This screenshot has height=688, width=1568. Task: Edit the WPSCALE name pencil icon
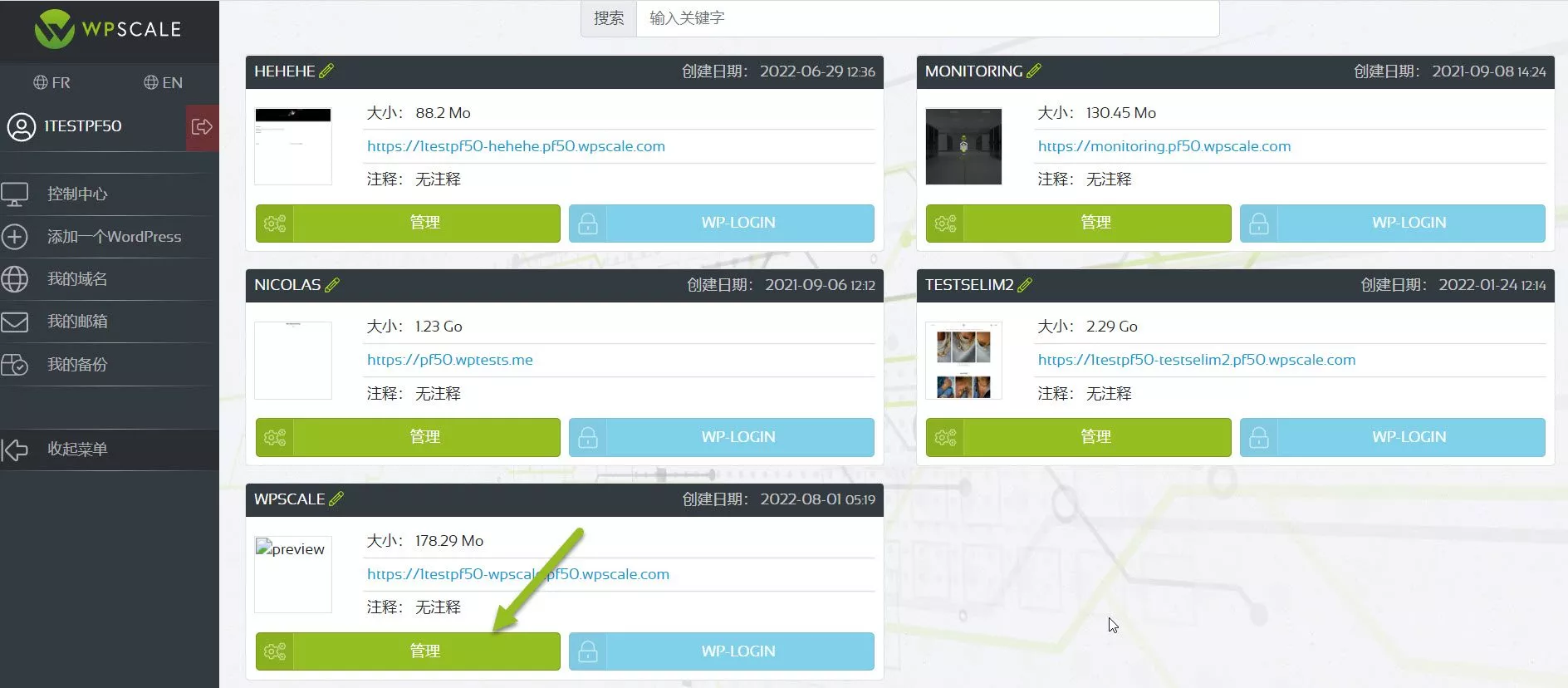(x=336, y=499)
